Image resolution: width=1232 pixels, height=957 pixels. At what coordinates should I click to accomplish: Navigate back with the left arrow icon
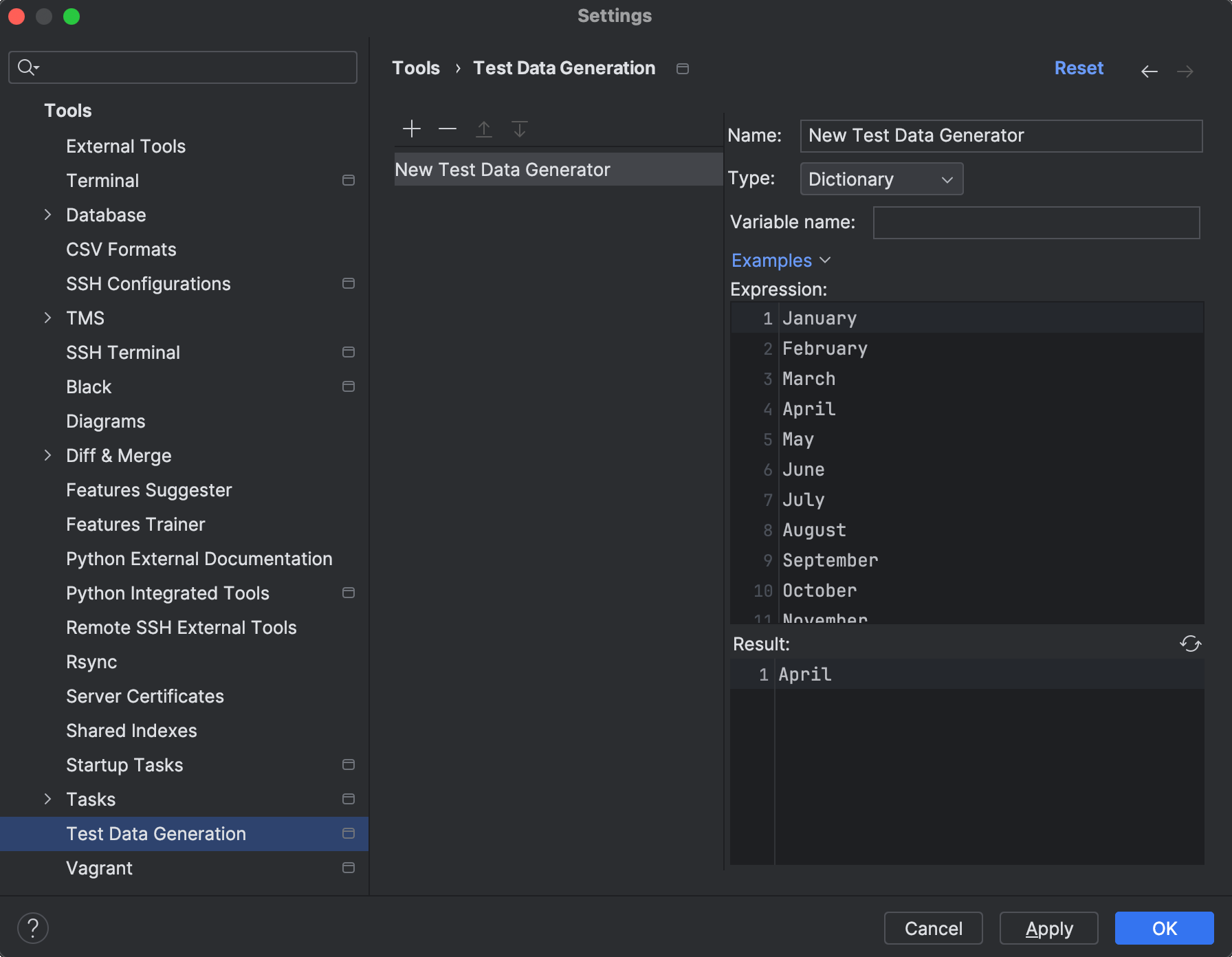click(1149, 71)
